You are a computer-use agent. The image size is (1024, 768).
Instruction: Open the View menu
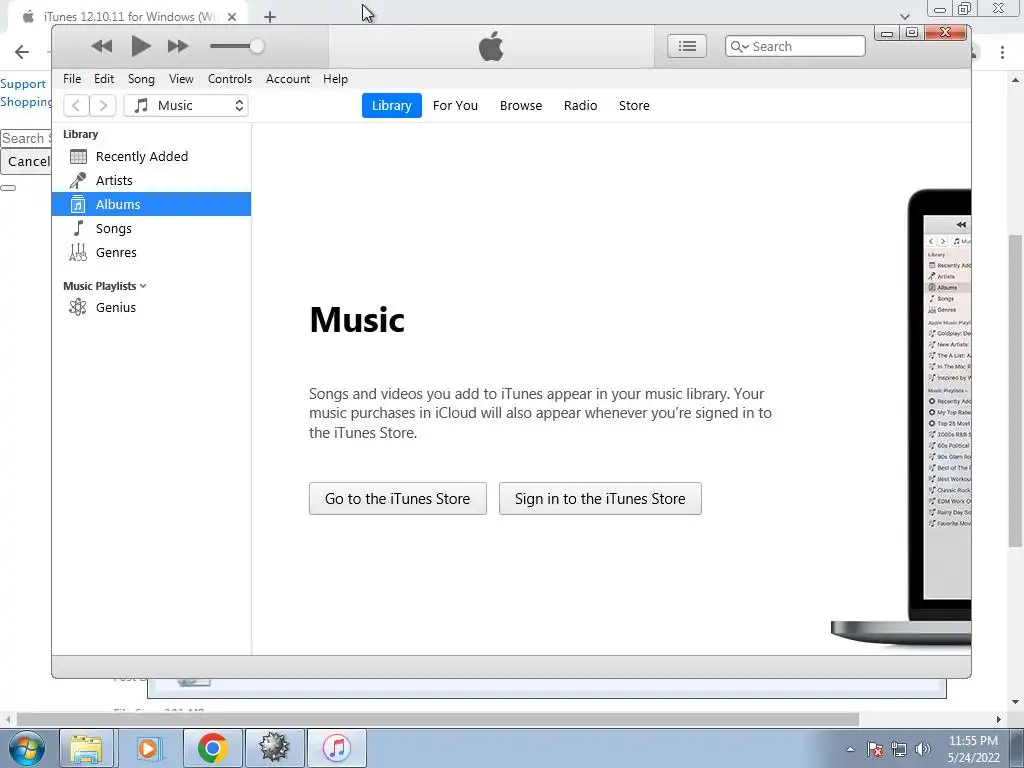pyautogui.click(x=181, y=79)
